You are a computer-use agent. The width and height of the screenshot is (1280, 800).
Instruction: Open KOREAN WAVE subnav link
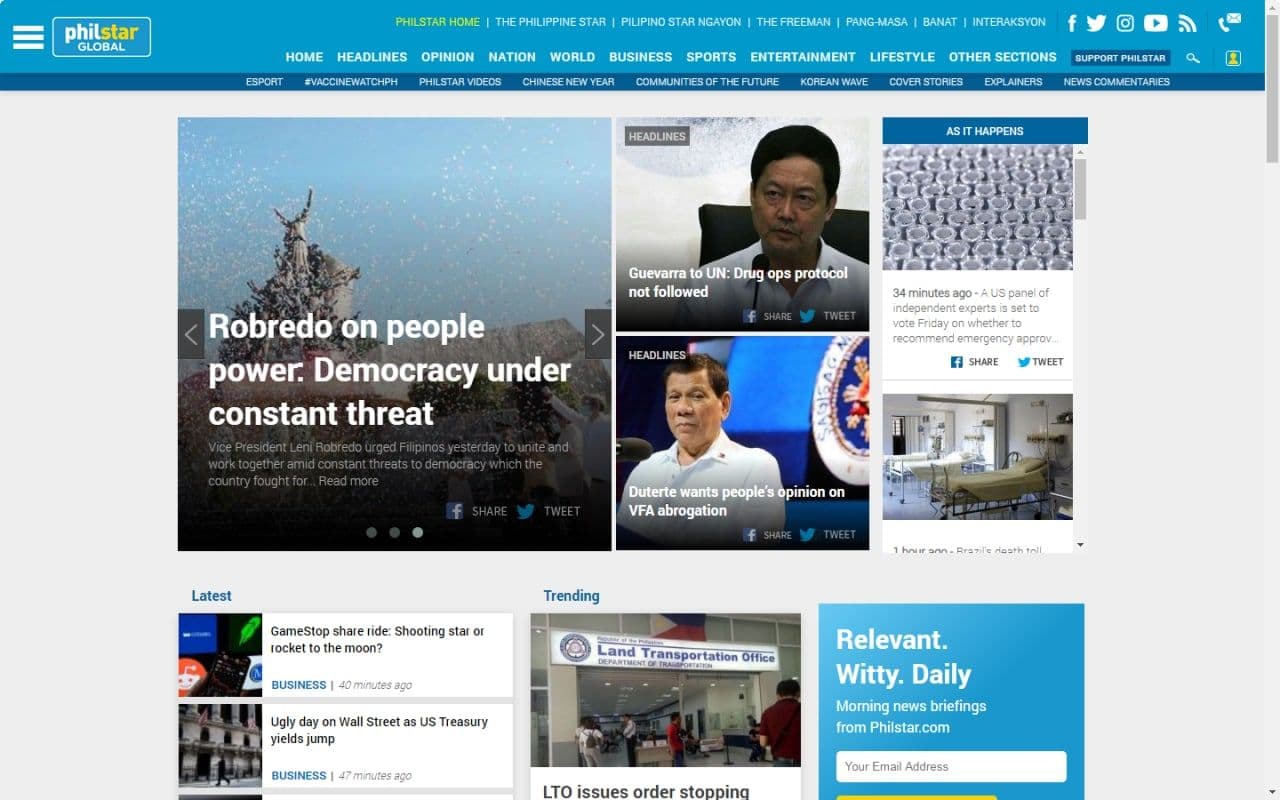834,82
